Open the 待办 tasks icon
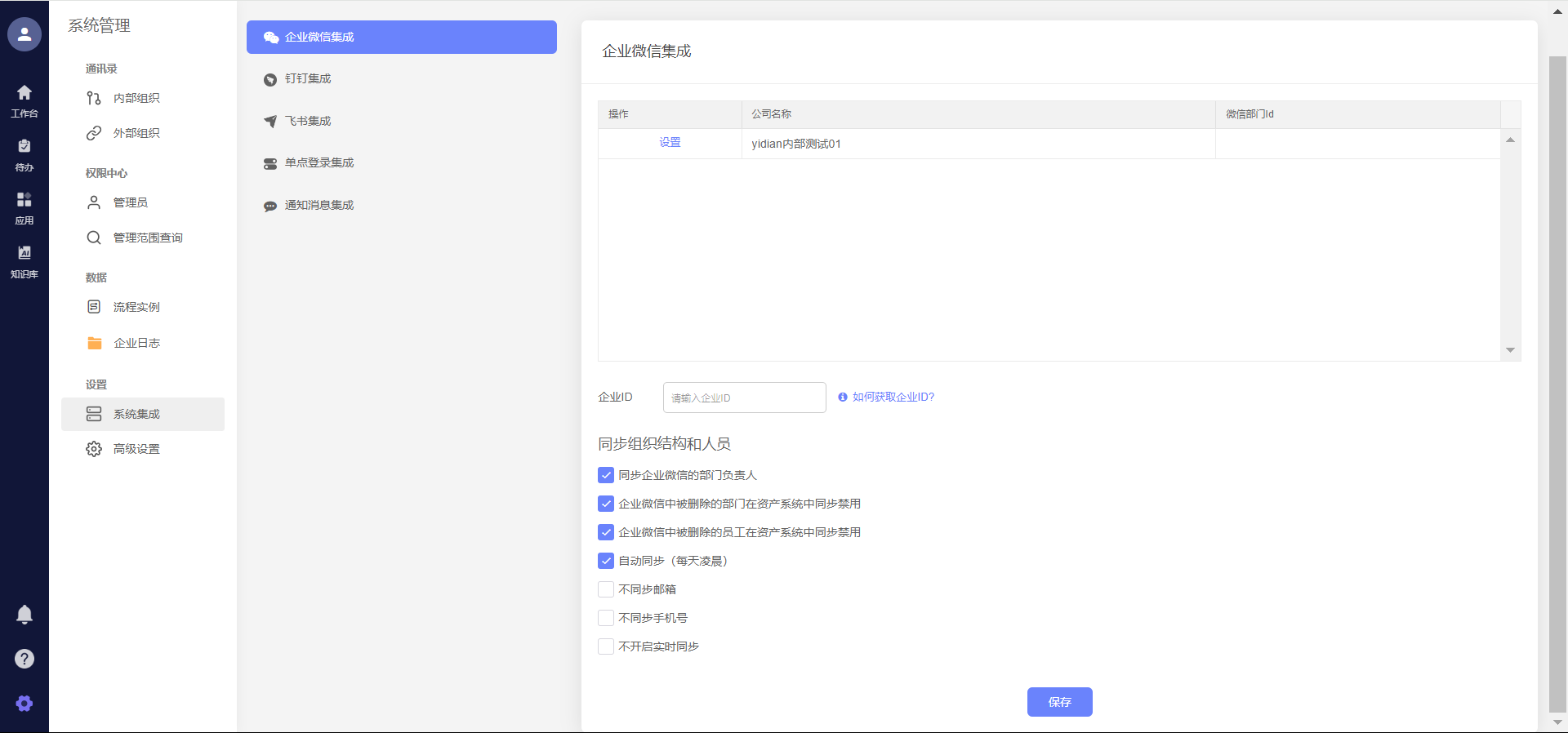 tap(24, 154)
